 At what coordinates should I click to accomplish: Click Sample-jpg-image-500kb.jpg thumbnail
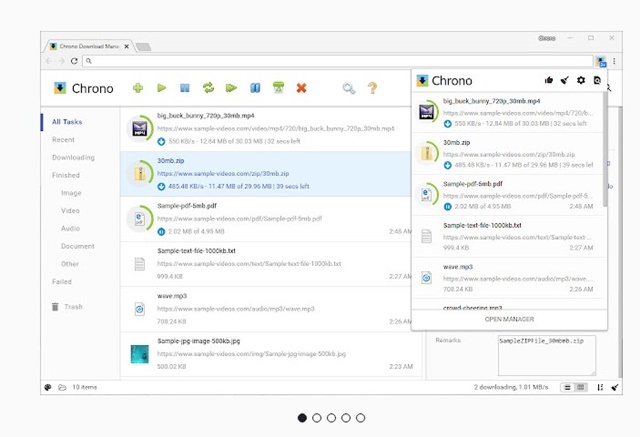140,354
